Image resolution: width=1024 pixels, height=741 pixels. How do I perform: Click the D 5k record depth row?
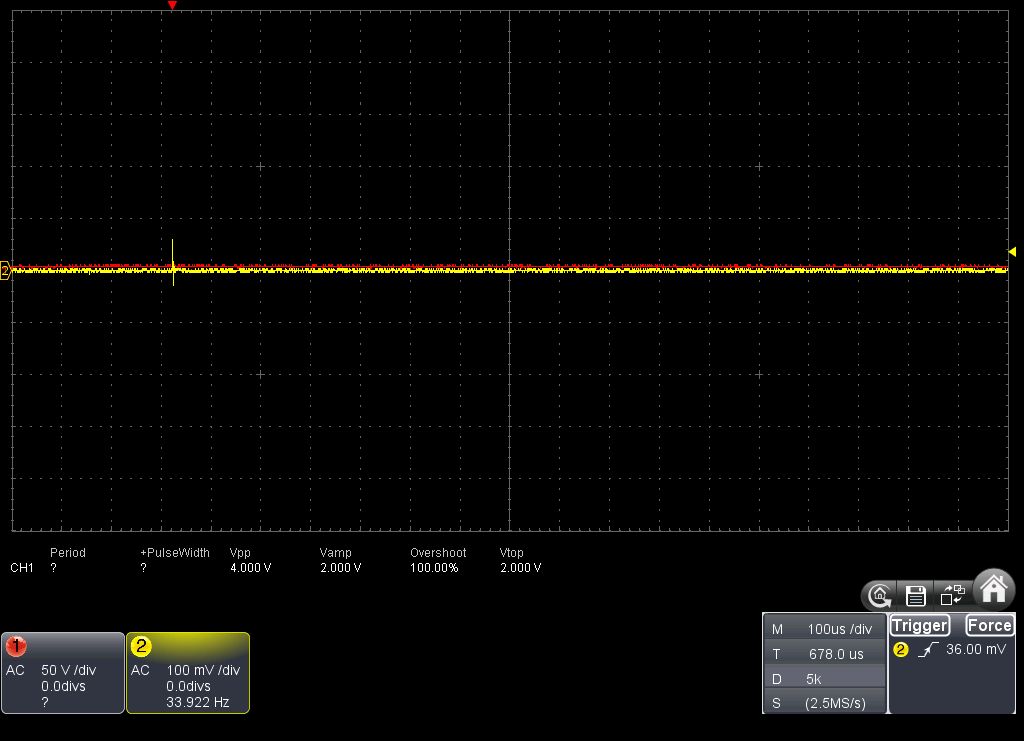(x=824, y=678)
